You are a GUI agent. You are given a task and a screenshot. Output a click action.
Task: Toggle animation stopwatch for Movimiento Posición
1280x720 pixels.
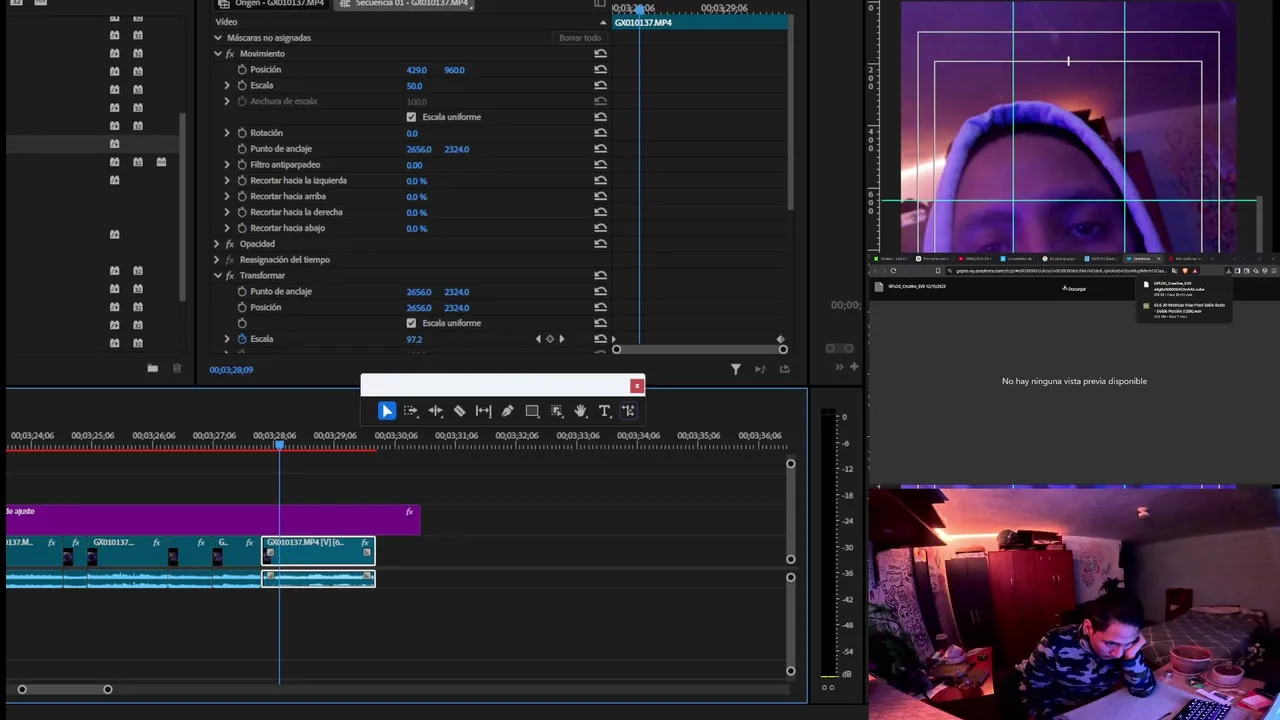coord(242,70)
